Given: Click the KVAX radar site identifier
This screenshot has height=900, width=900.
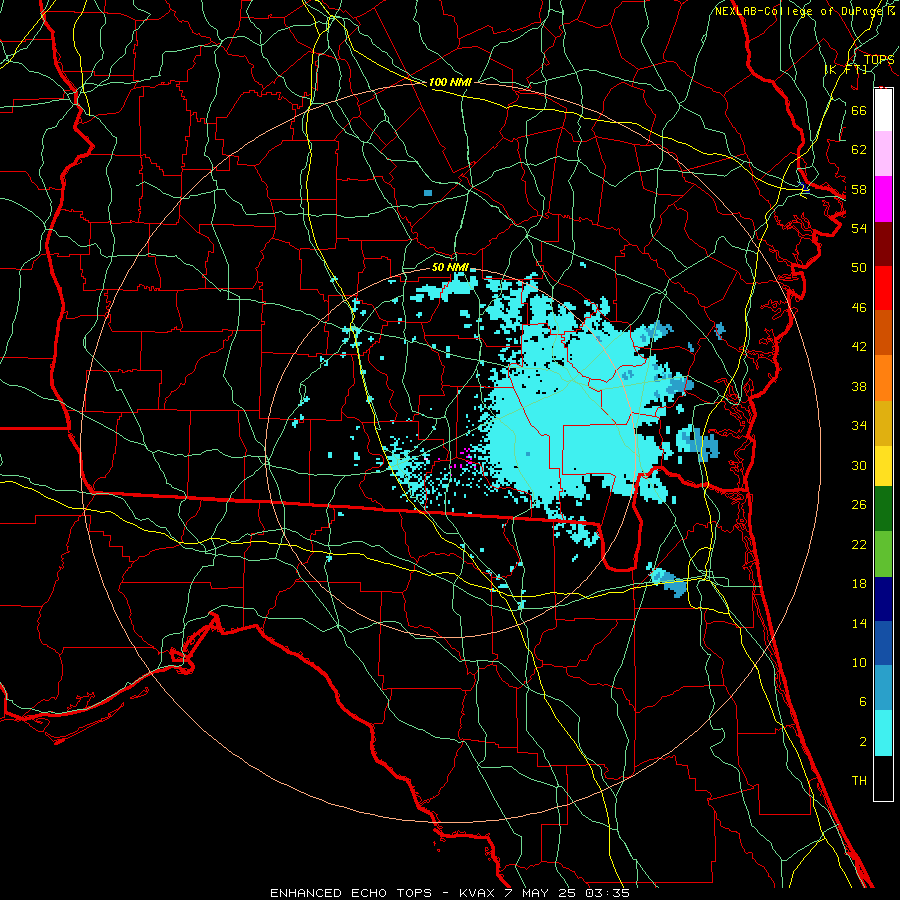Looking at the screenshot, I should pos(478,893).
